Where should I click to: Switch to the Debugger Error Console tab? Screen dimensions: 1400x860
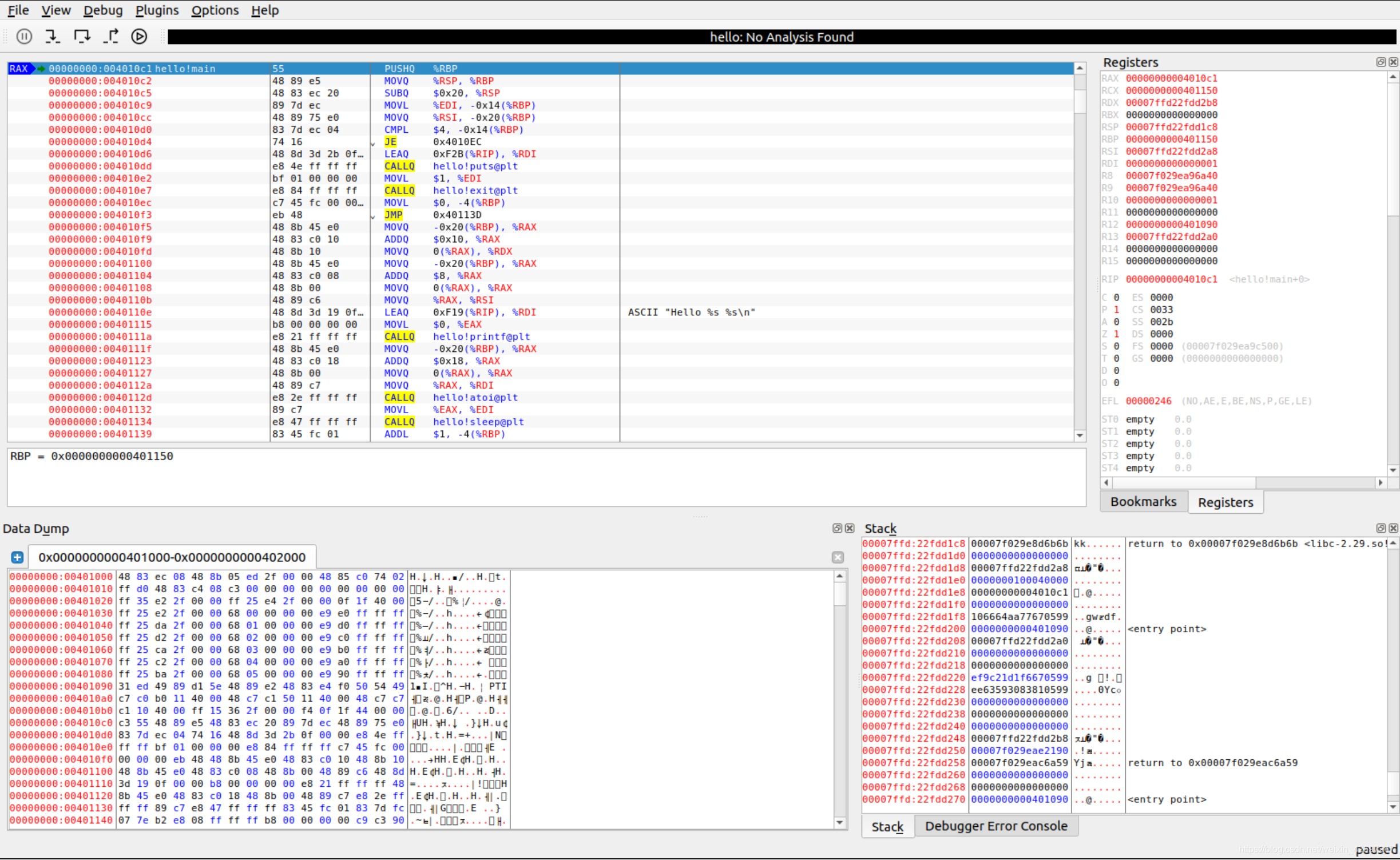click(x=996, y=826)
